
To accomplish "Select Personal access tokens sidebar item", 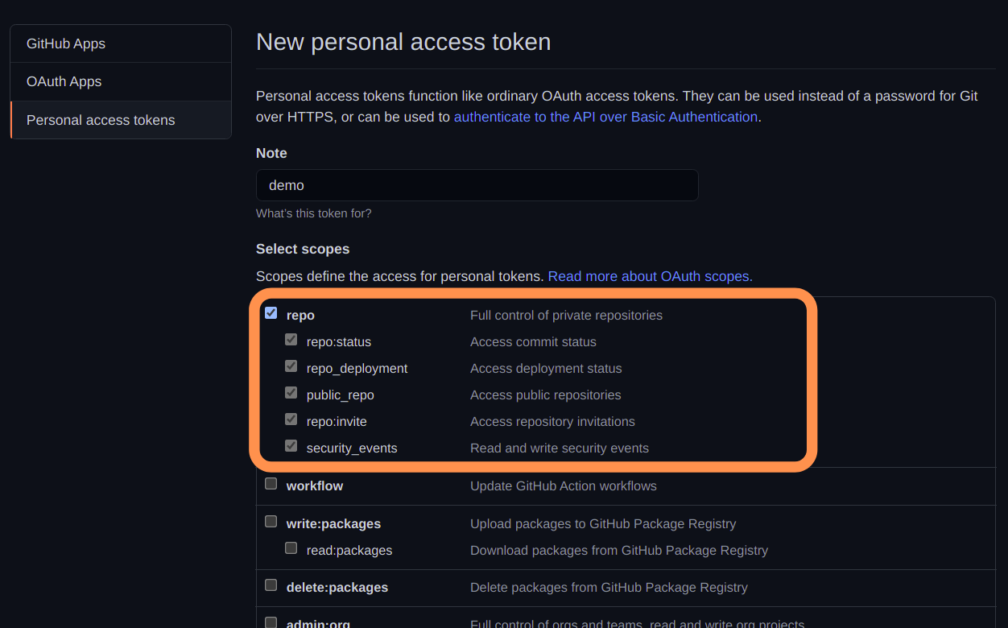I will click(x=101, y=120).
